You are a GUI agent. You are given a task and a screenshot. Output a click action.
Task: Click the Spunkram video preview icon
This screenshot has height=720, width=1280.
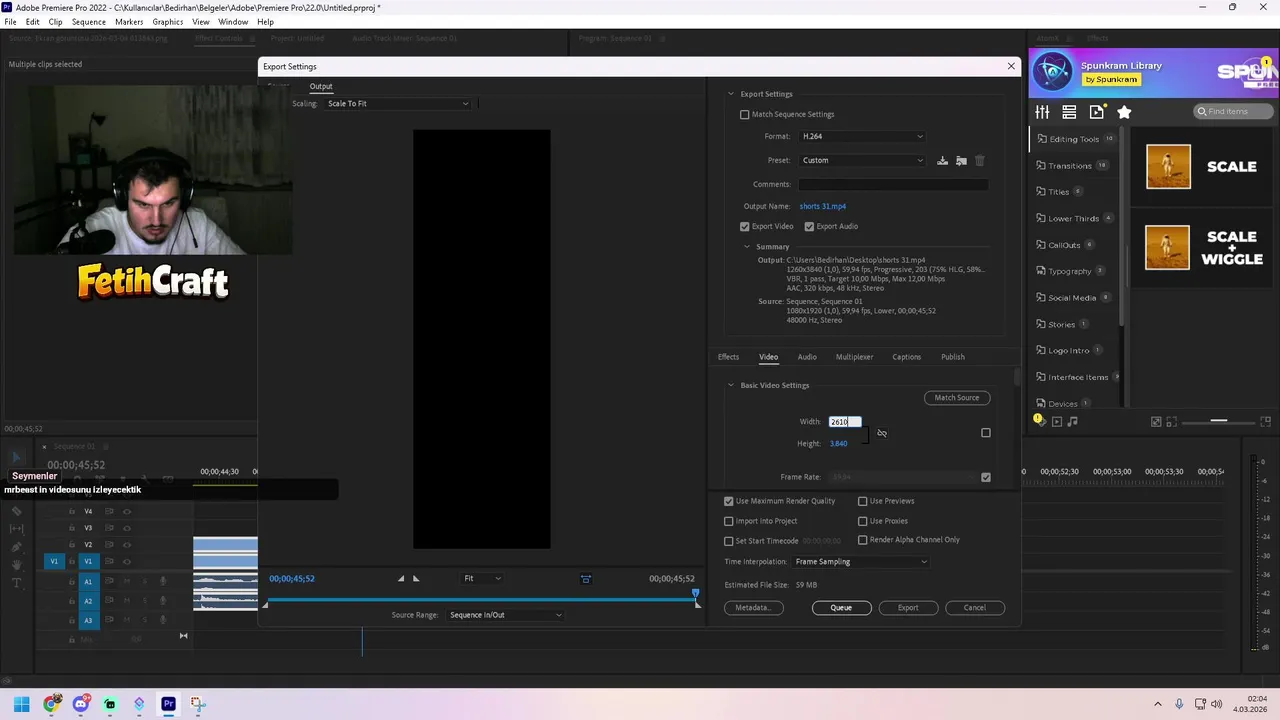point(1056,421)
